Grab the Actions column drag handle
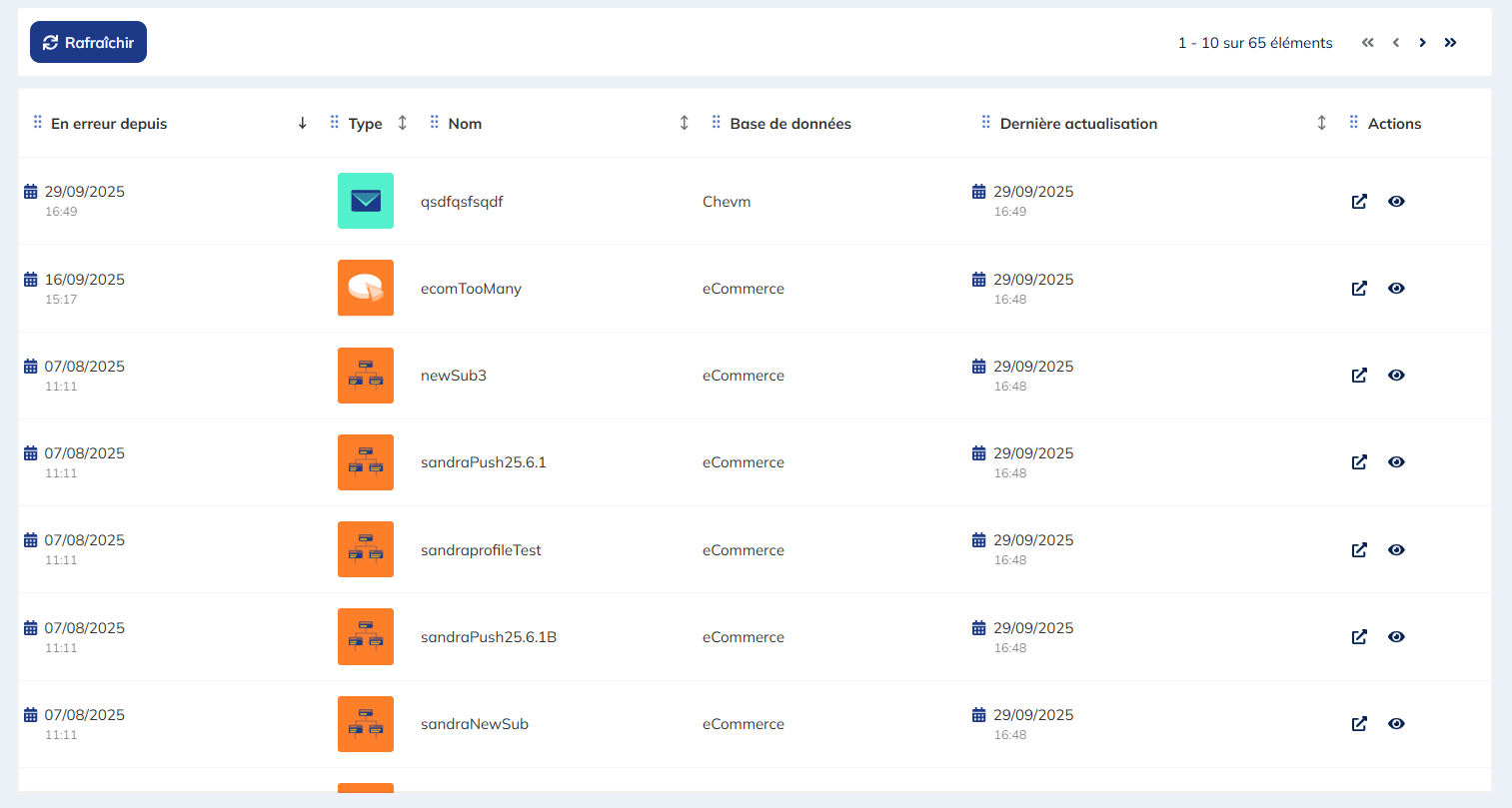The image size is (1512, 808). (x=1354, y=122)
